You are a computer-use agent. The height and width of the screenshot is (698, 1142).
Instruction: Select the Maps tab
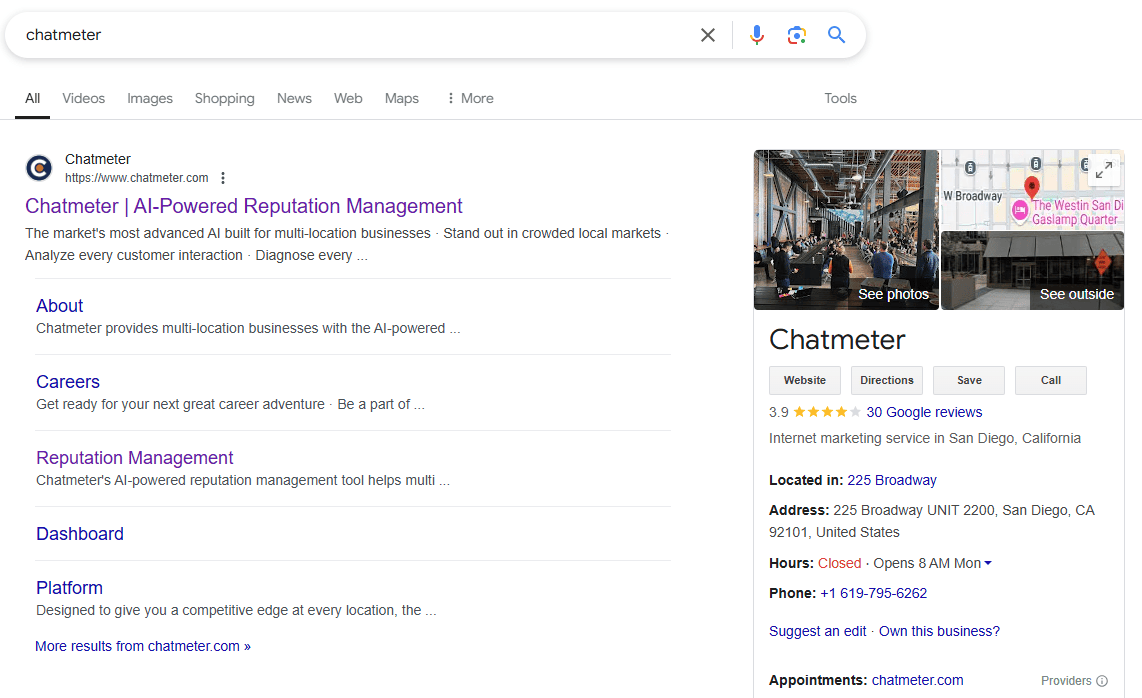(x=402, y=98)
